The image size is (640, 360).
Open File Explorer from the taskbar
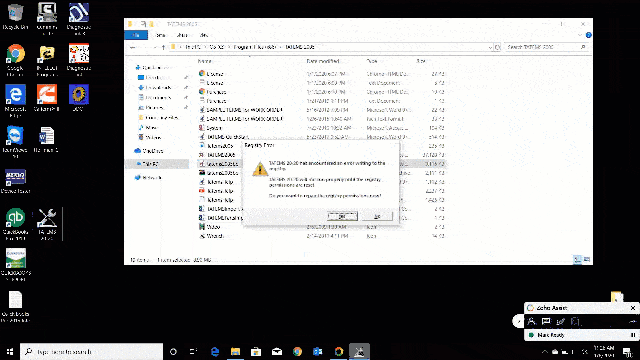coord(236,351)
